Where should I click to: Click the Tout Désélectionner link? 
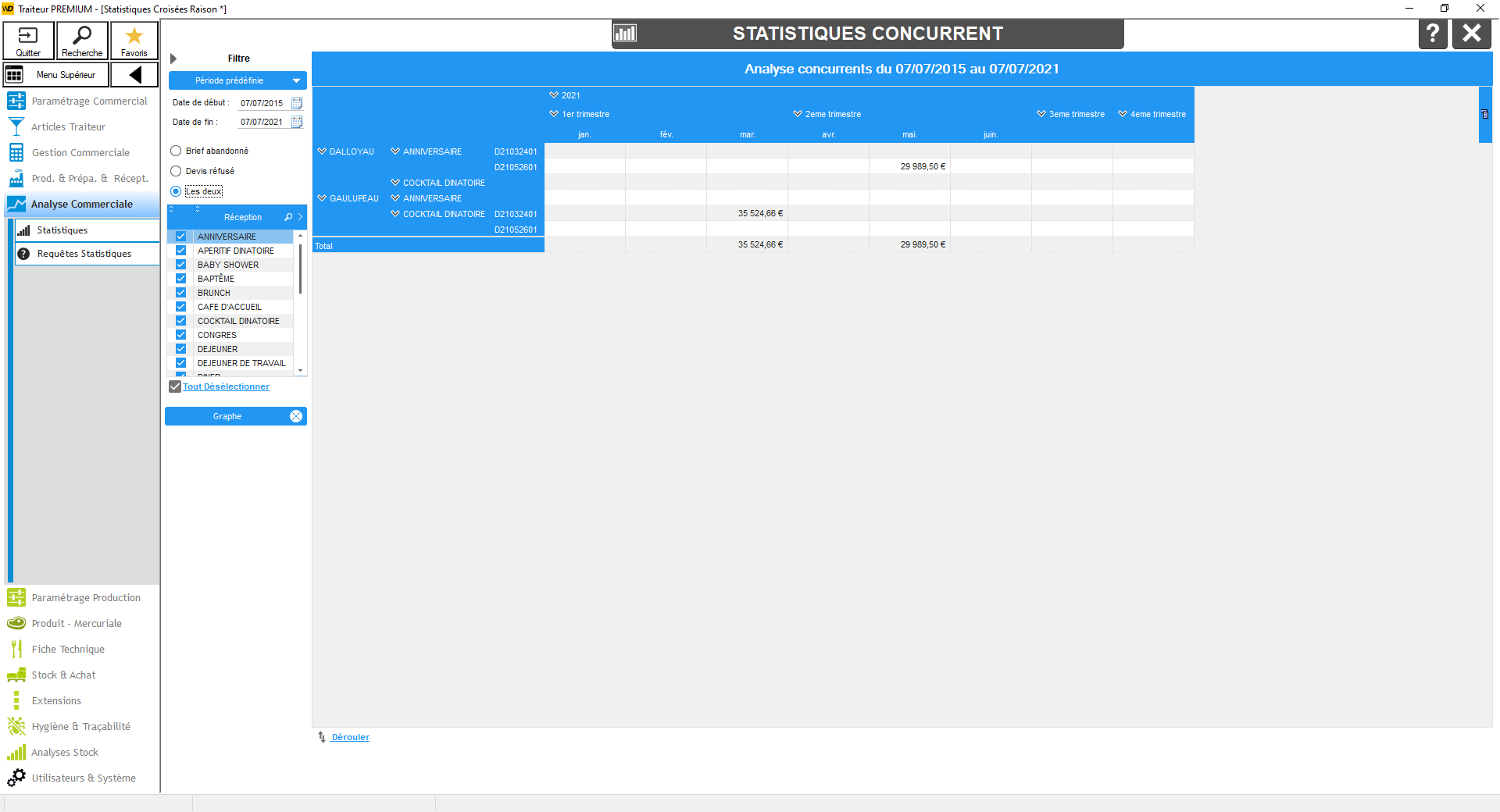tap(227, 386)
